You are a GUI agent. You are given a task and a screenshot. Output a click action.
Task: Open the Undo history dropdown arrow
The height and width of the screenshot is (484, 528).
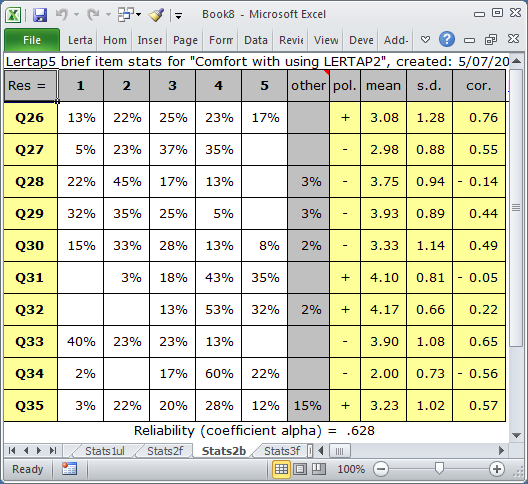pyautogui.click(x=76, y=14)
